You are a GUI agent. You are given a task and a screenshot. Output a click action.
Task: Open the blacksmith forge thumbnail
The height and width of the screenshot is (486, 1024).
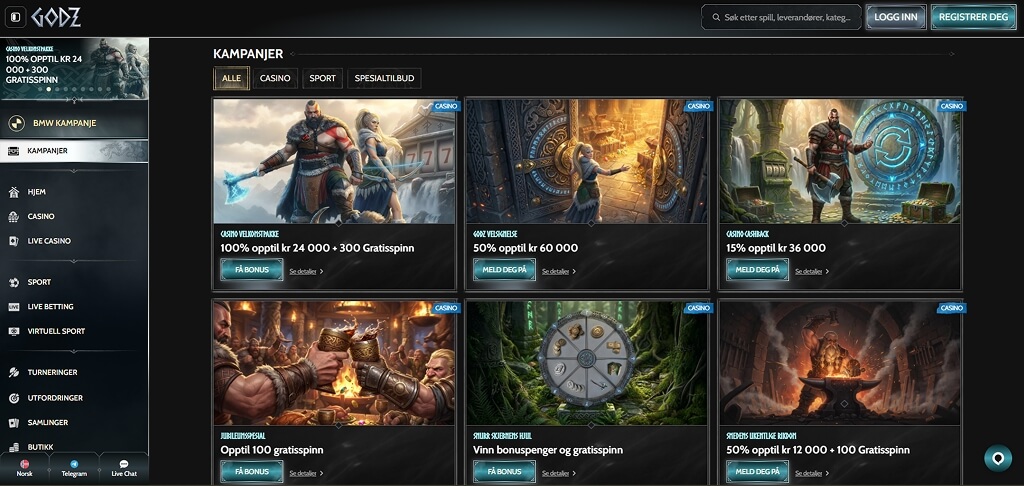(x=840, y=363)
